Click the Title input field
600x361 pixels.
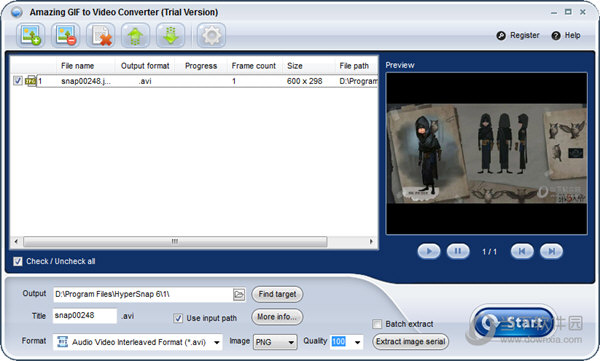click(x=85, y=316)
